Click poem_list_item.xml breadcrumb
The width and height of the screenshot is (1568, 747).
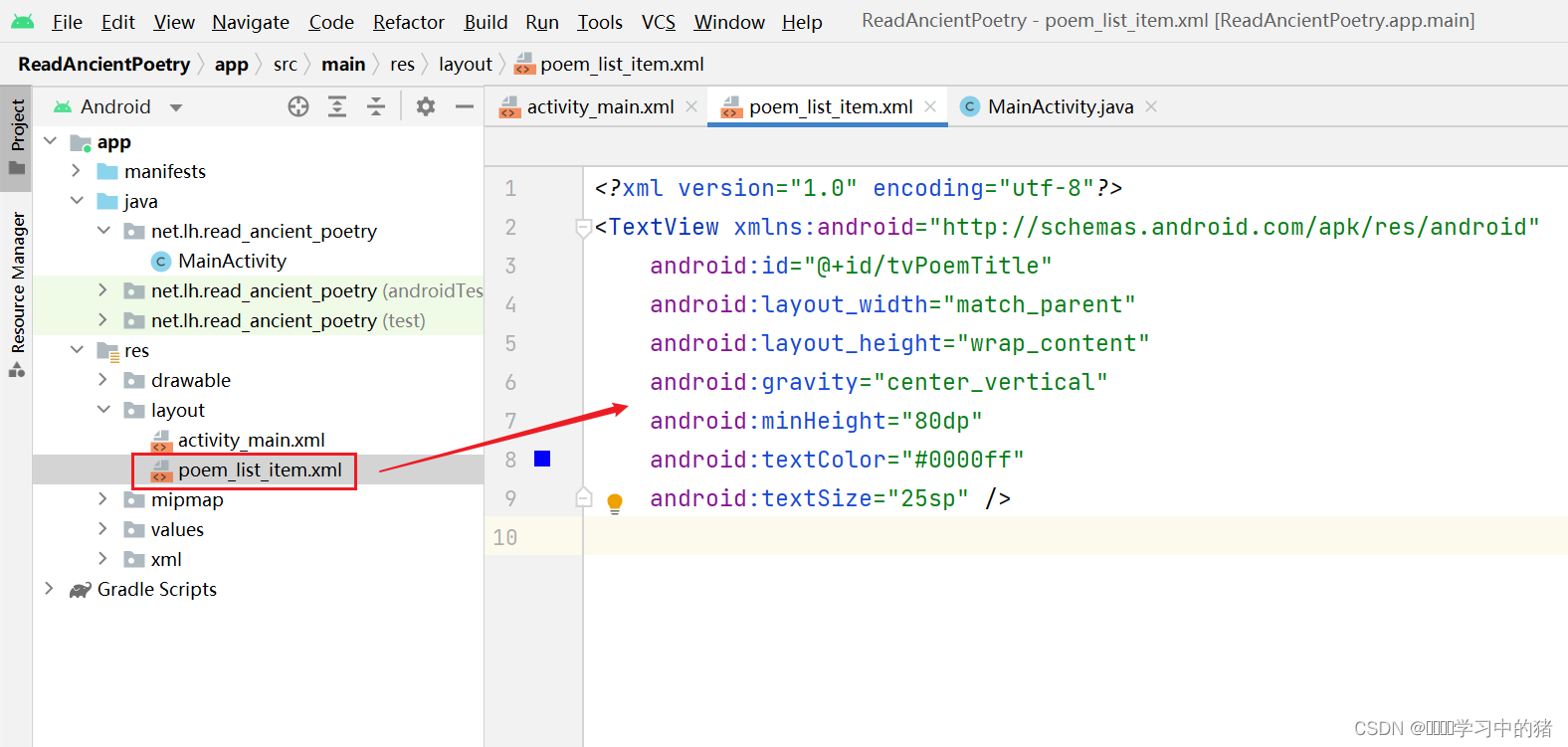pyautogui.click(x=609, y=64)
